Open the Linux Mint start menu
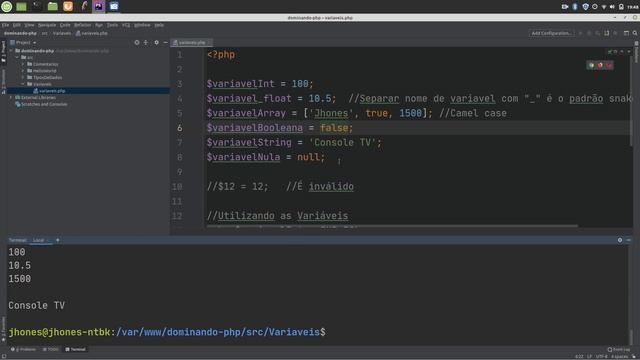640x360 pixels. pyautogui.click(x=7, y=6)
